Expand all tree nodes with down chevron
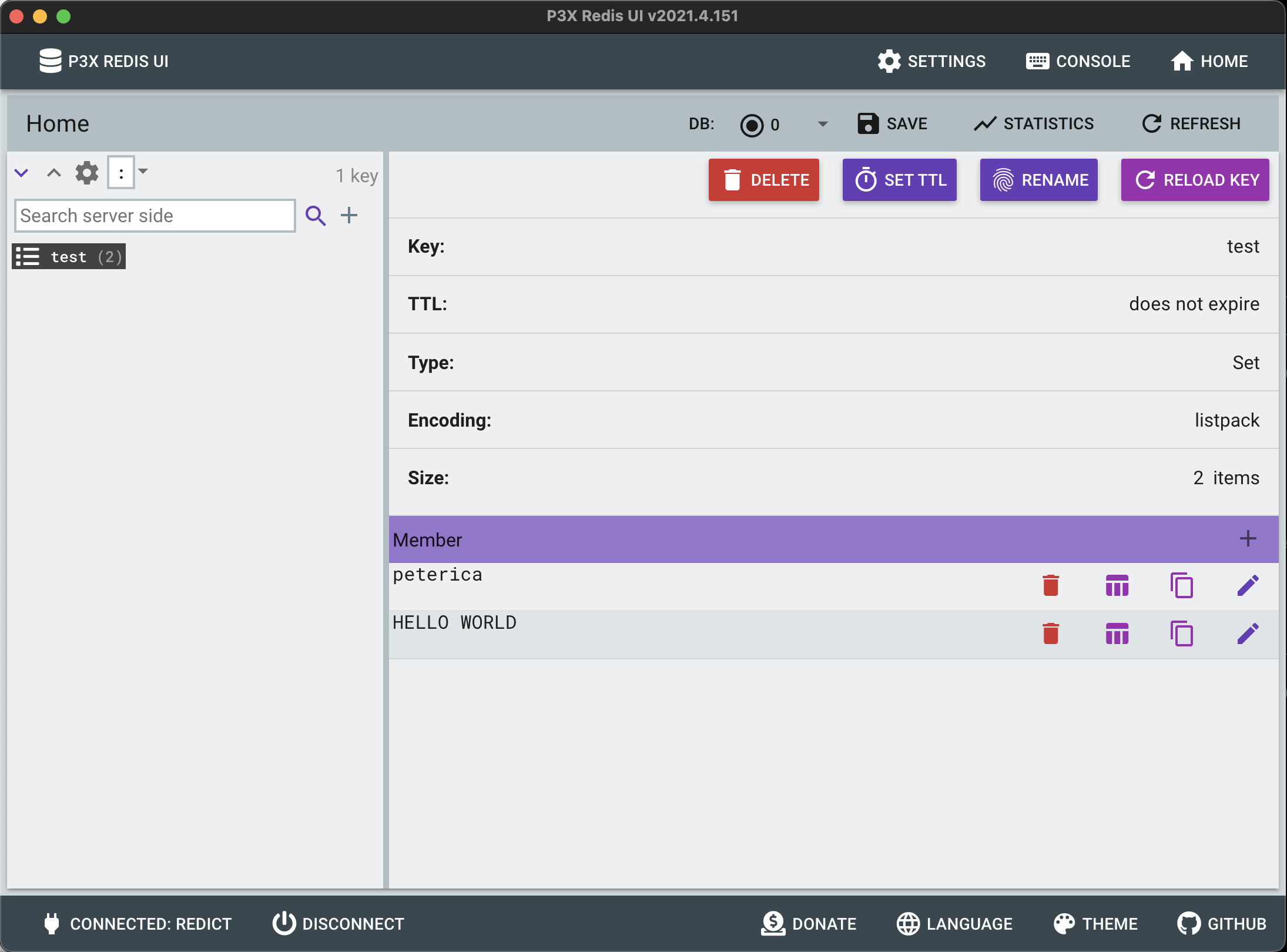 coord(21,173)
